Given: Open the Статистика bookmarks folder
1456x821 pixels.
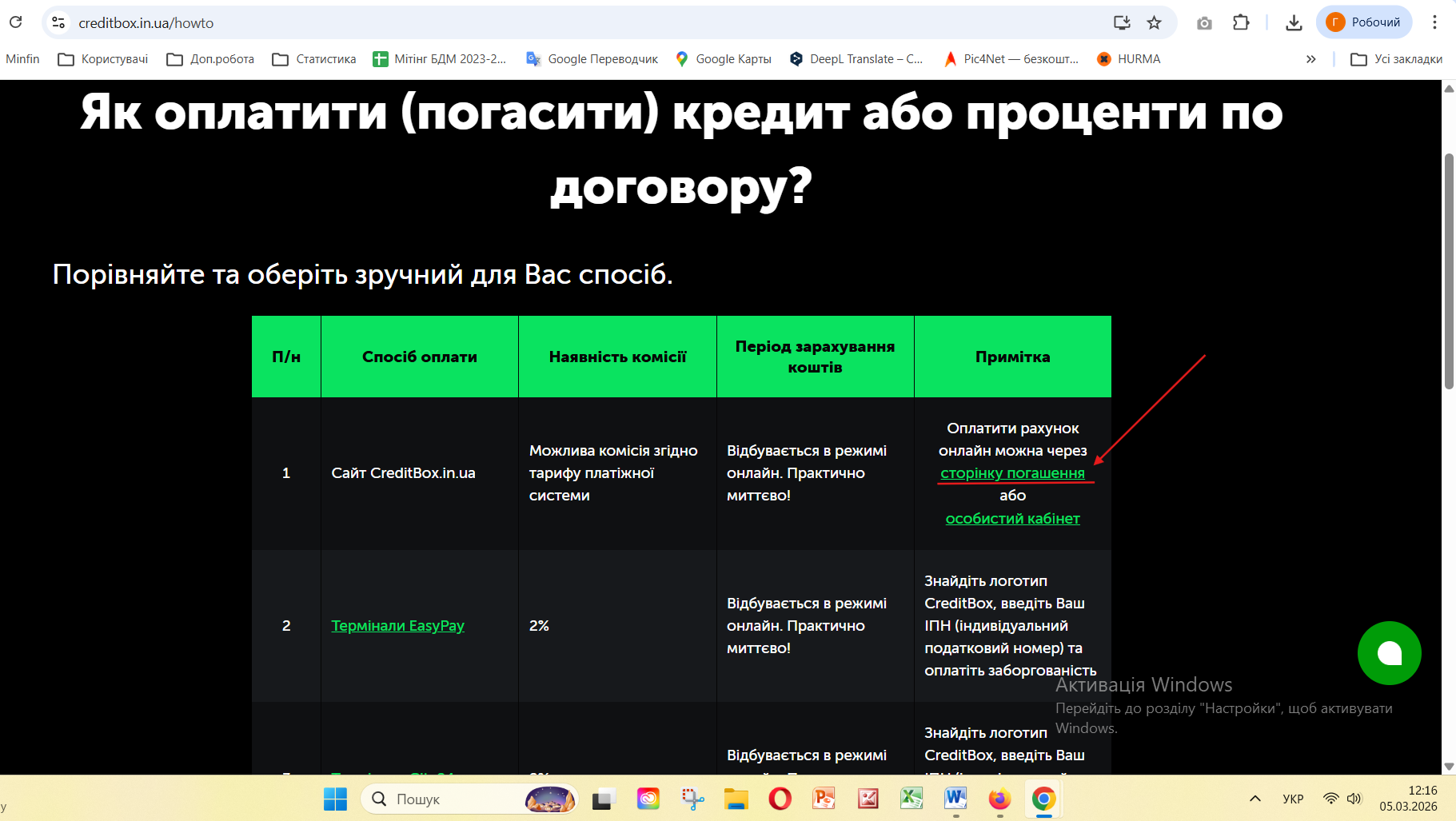Looking at the screenshot, I should 314,59.
